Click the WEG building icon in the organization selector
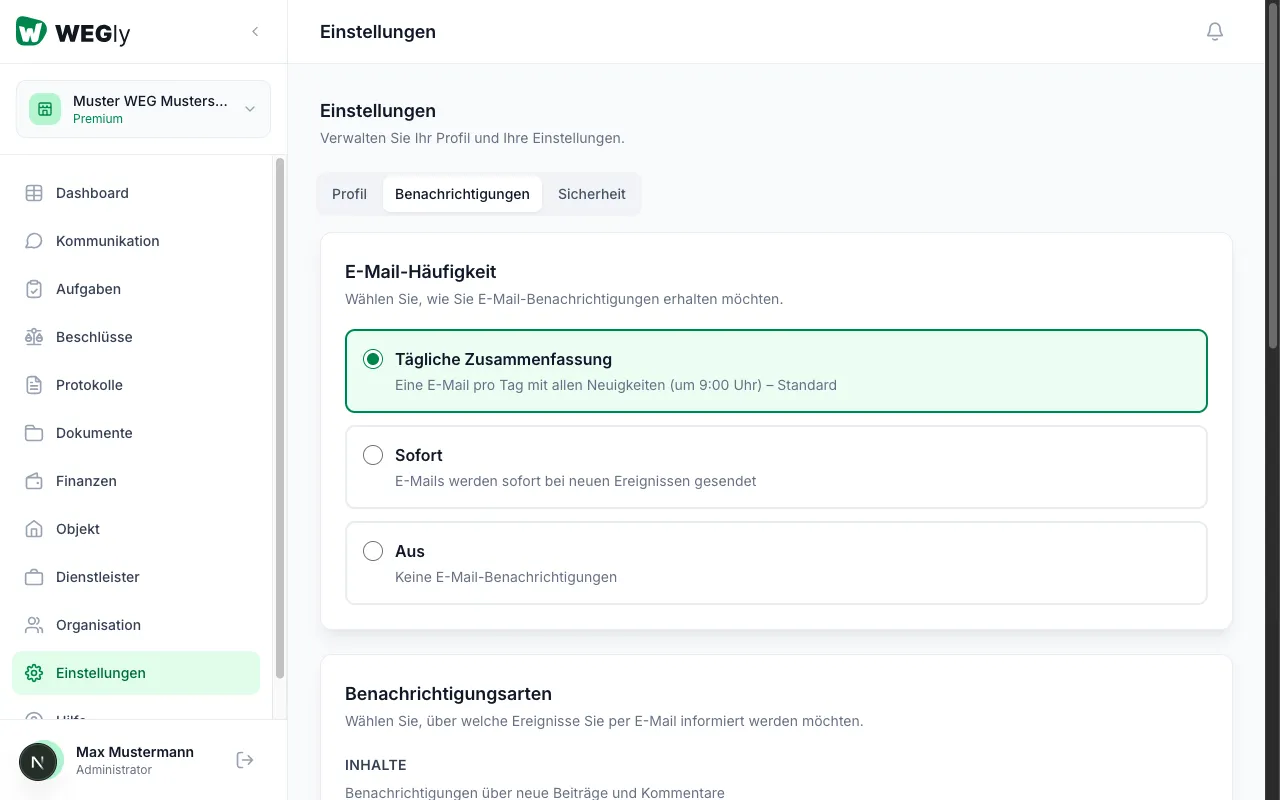 [45, 109]
